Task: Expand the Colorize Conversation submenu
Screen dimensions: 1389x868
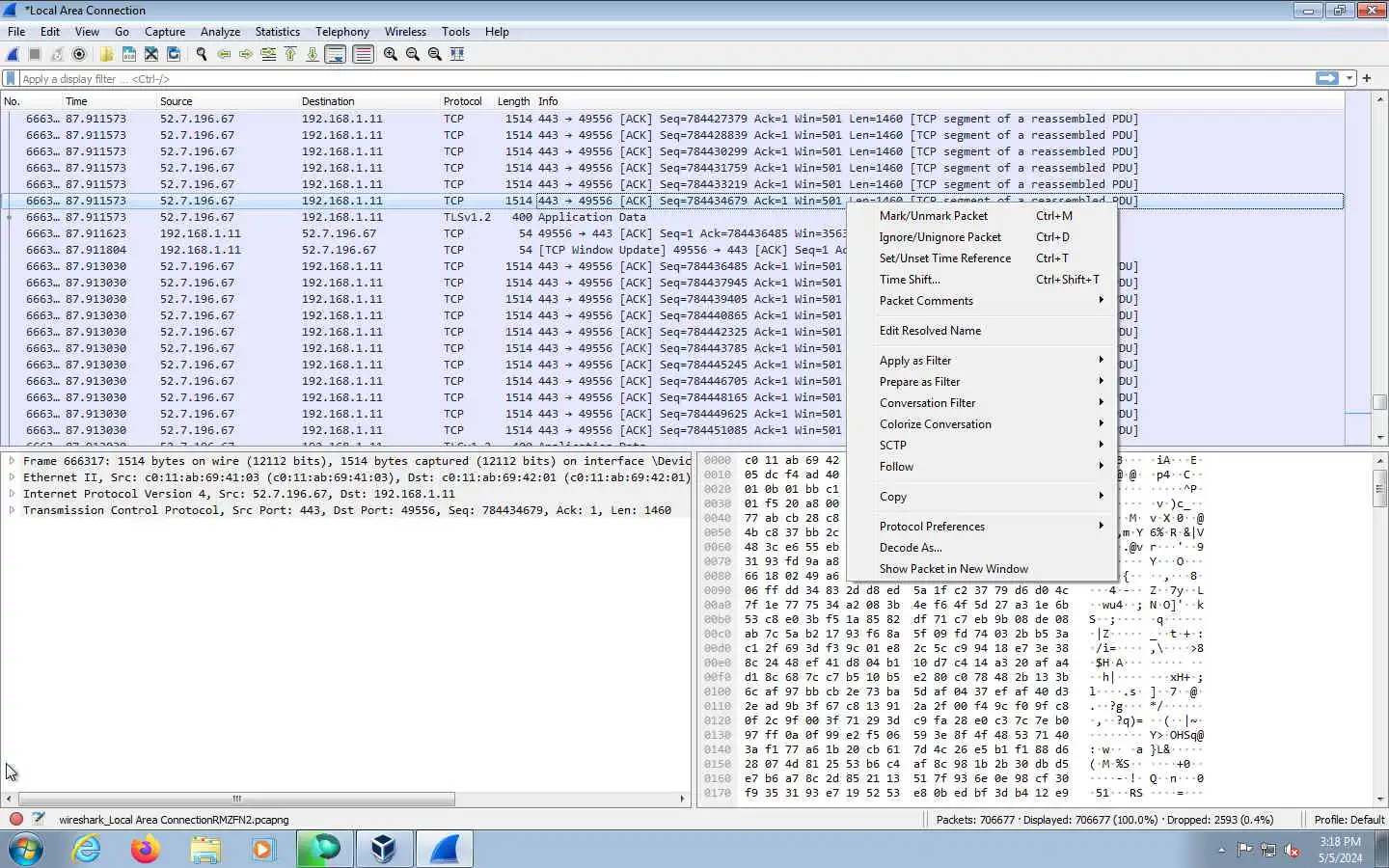Action: pyautogui.click(x=983, y=424)
